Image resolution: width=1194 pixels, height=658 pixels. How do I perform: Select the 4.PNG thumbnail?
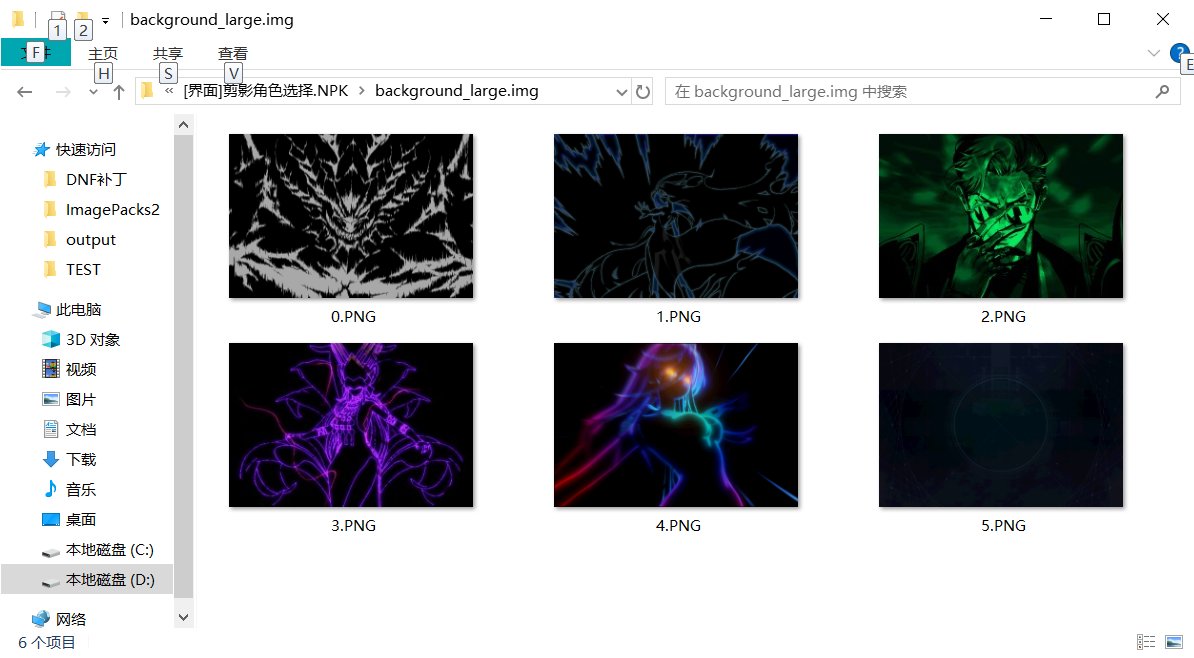tap(676, 424)
